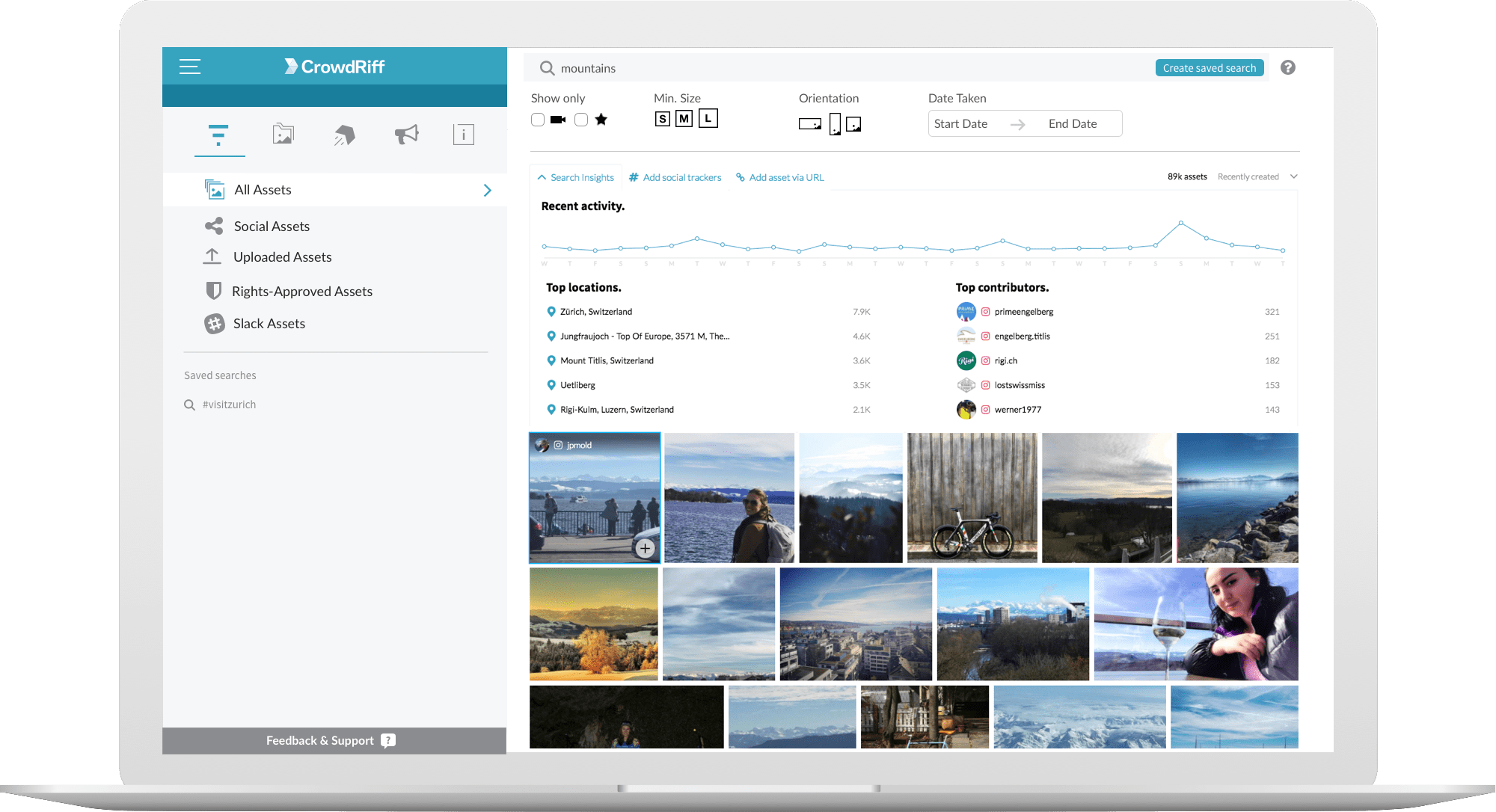
Task: Select large minimum size L
Action: (x=708, y=117)
